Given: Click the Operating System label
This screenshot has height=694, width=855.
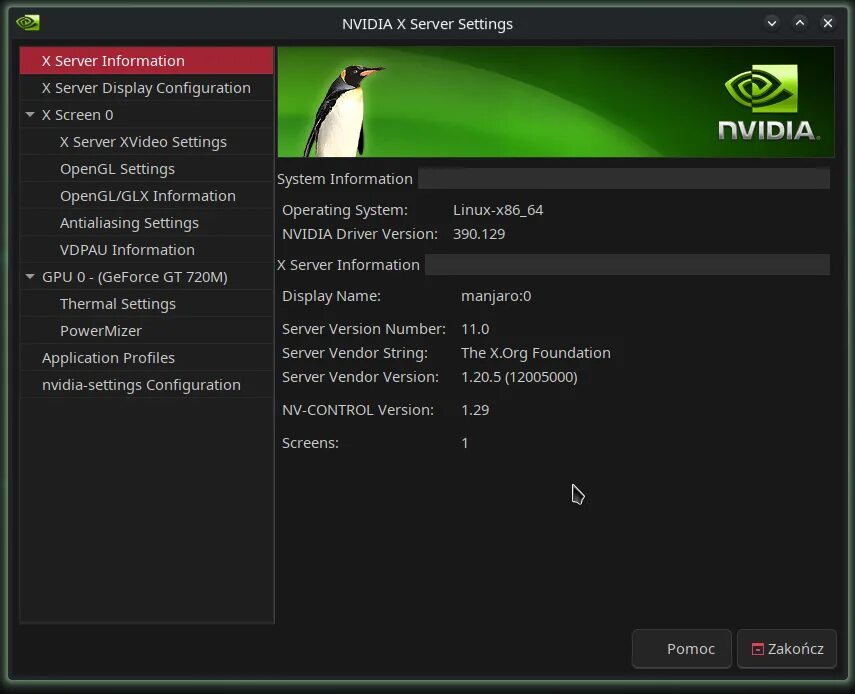Looking at the screenshot, I should coord(345,210).
